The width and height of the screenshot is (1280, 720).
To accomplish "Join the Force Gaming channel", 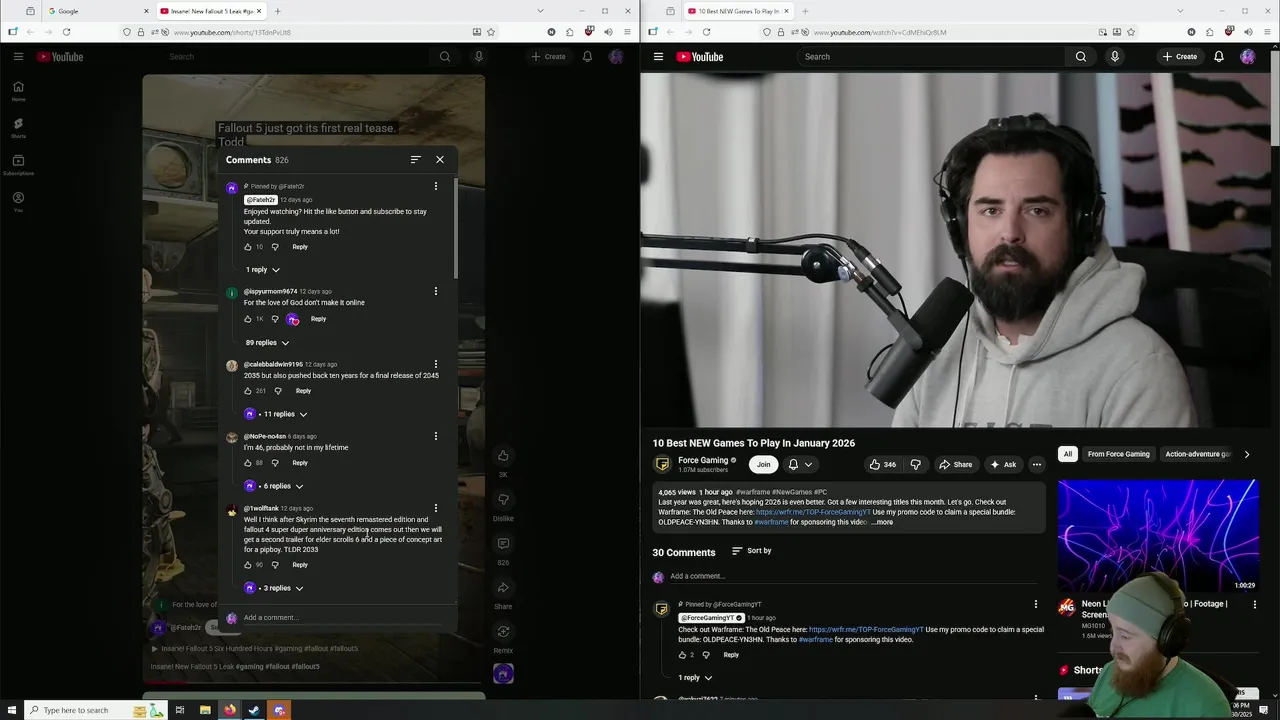I will pyautogui.click(x=763, y=464).
